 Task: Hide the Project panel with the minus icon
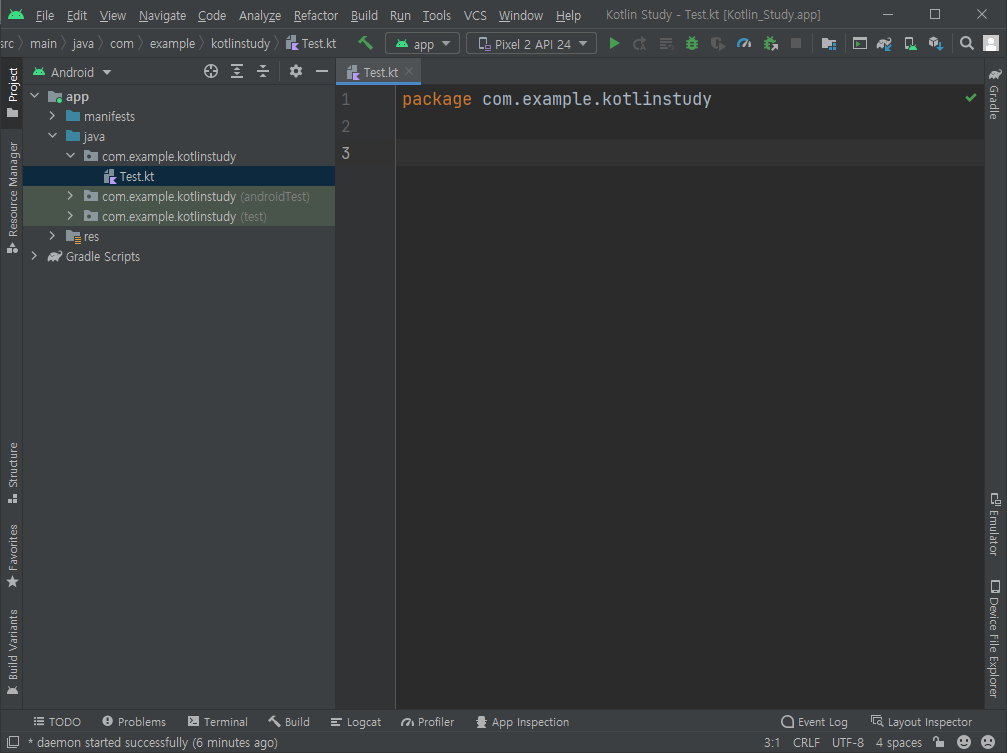pos(322,71)
